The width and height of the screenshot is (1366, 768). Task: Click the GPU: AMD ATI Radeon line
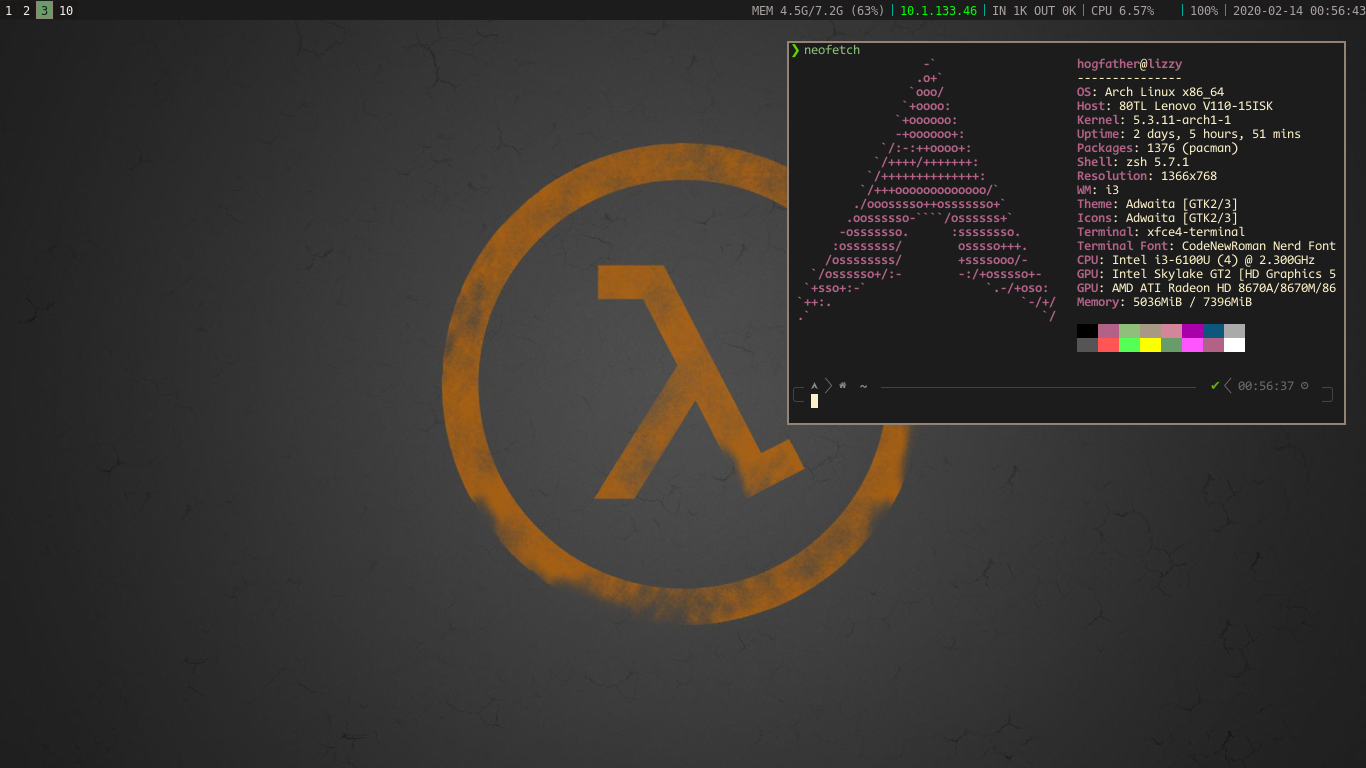(1206, 288)
